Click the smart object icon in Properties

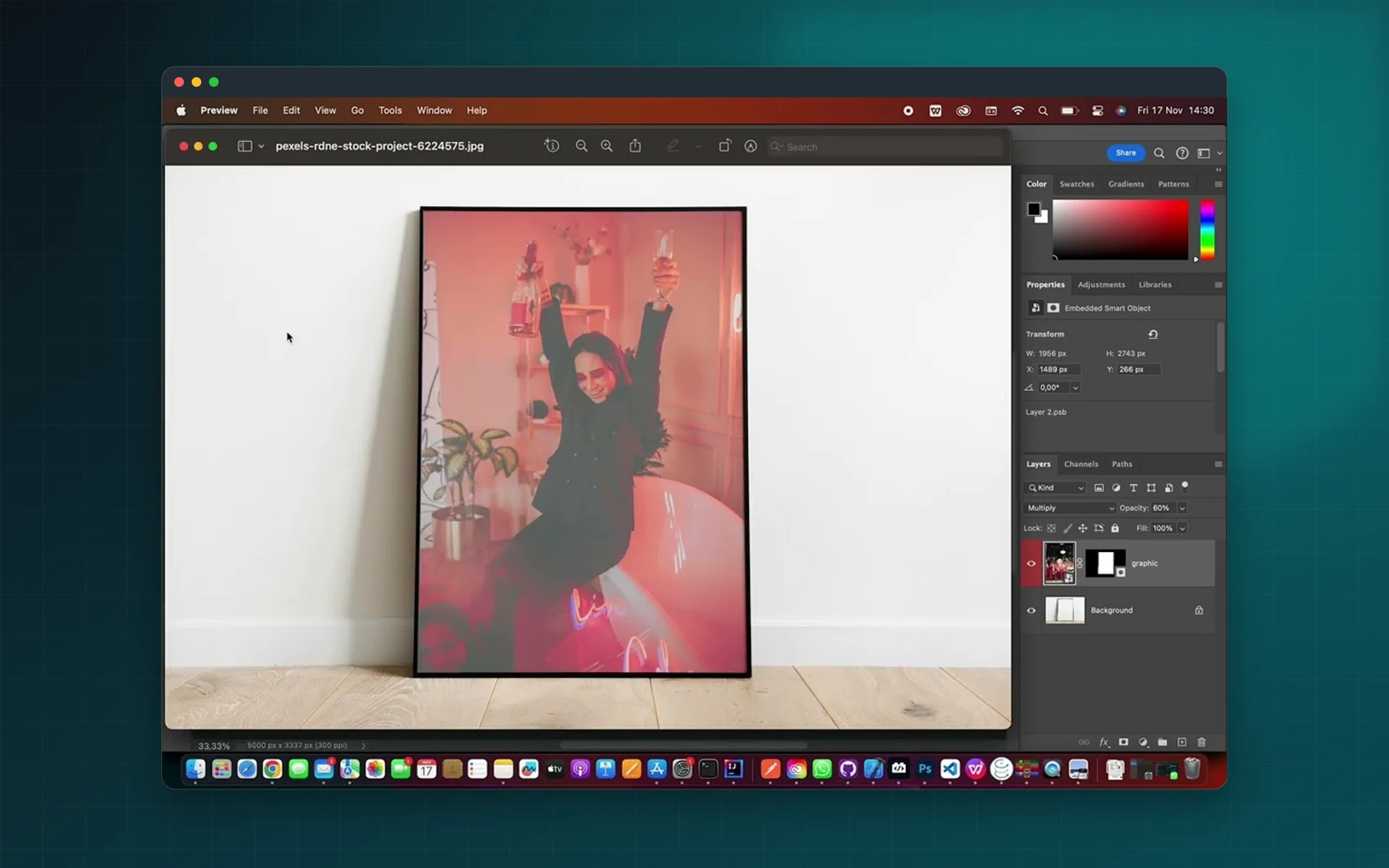[x=1036, y=308]
